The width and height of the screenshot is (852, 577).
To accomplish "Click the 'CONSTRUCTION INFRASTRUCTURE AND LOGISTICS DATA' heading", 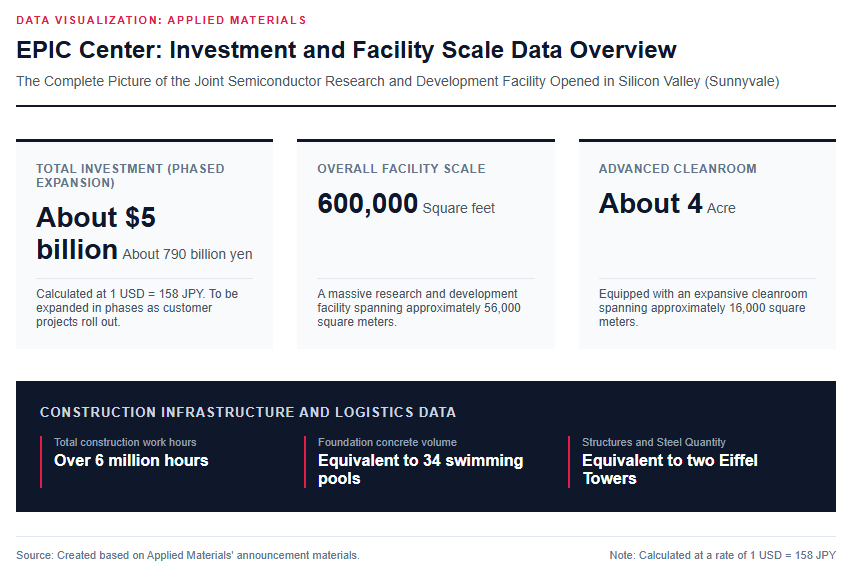I will point(248,412).
